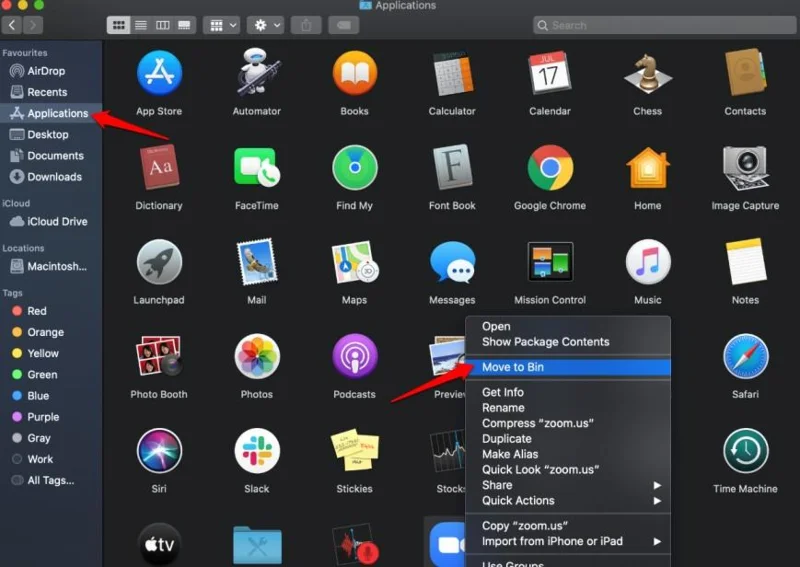The width and height of the screenshot is (800, 567).
Task: Click the Books app icon
Action: pyautogui.click(x=355, y=73)
